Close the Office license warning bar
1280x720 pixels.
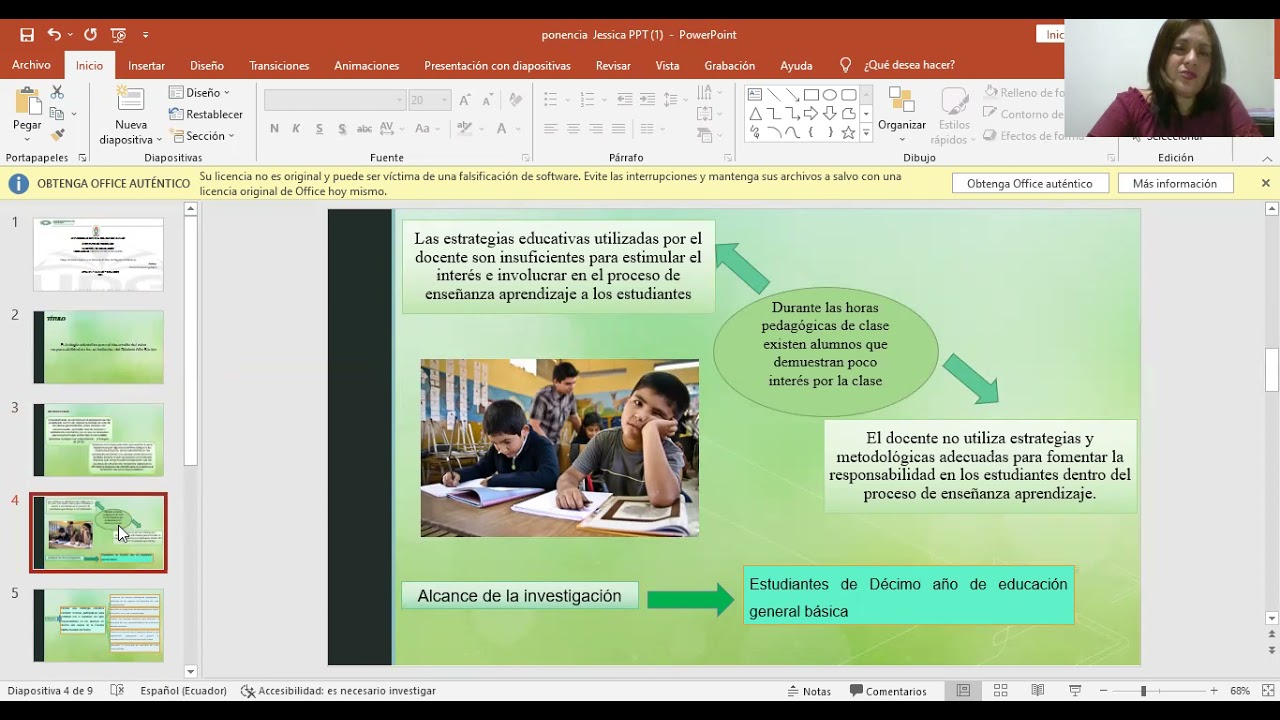point(1265,183)
